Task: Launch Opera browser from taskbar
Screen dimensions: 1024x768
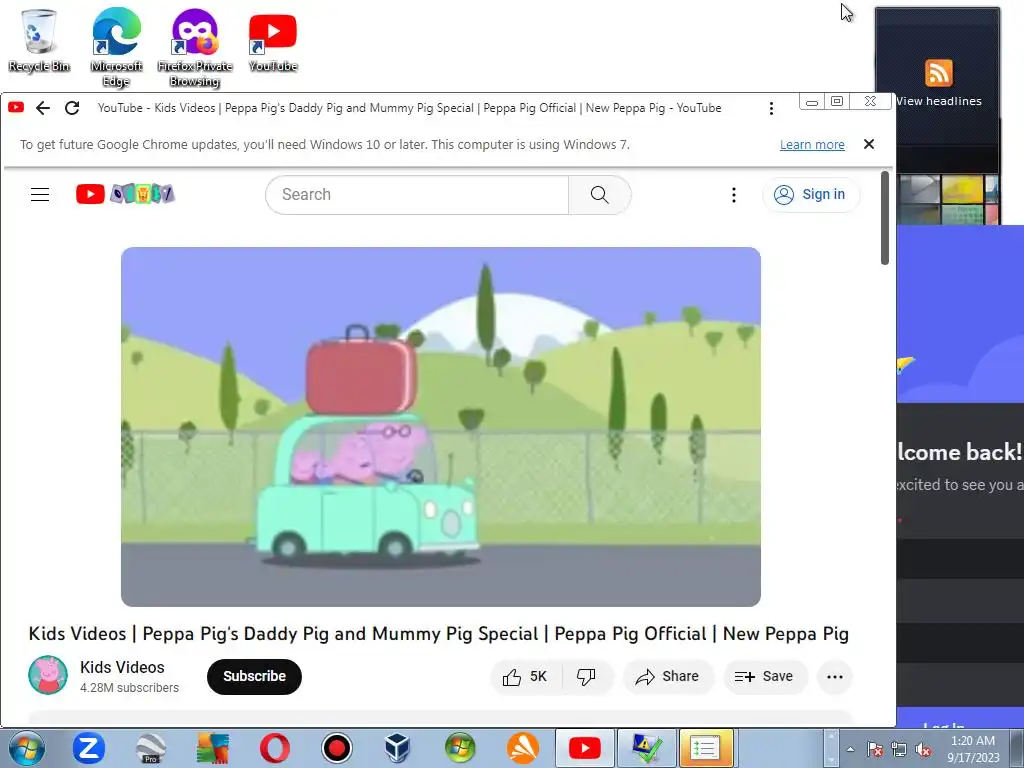Action: point(275,748)
